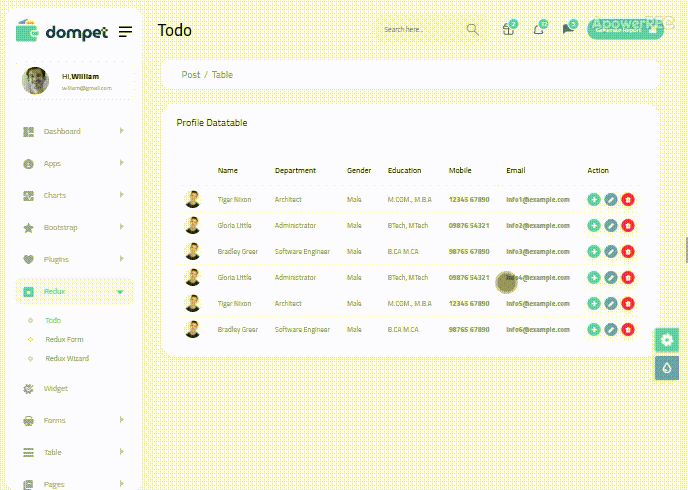Click the edit pencil for info2@example.com row
Screen dimensions: 688x490
tap(611, 225)
